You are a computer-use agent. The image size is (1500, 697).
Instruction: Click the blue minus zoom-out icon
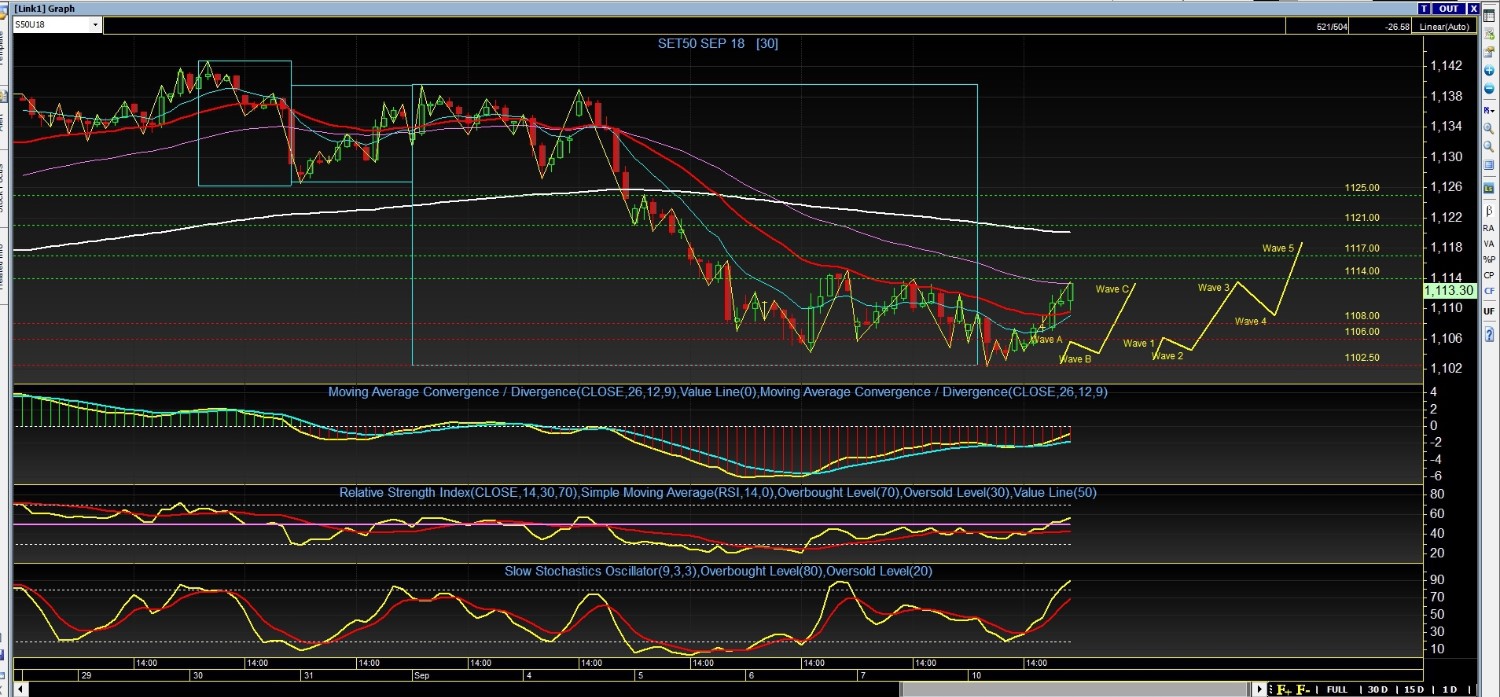[x=1489, y=88]
